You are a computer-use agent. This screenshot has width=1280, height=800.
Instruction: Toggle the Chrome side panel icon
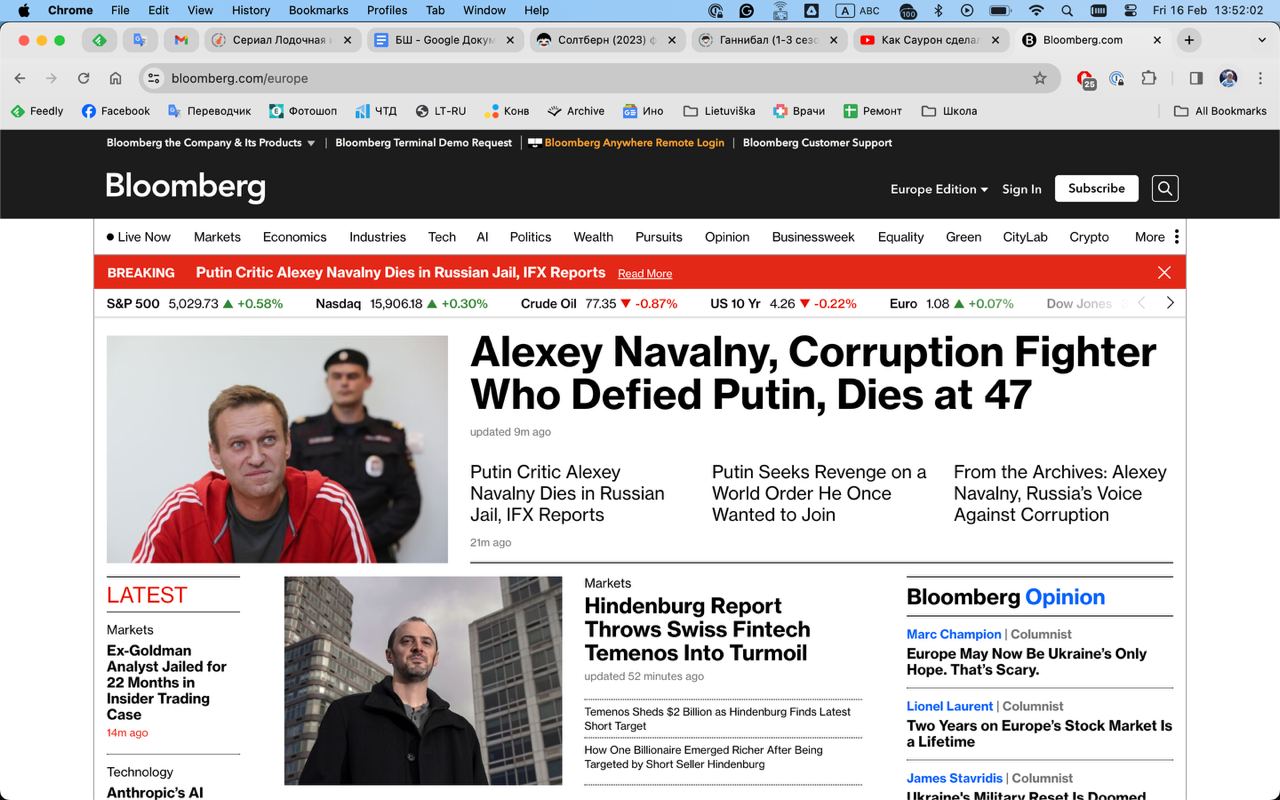pos(1196,78)
